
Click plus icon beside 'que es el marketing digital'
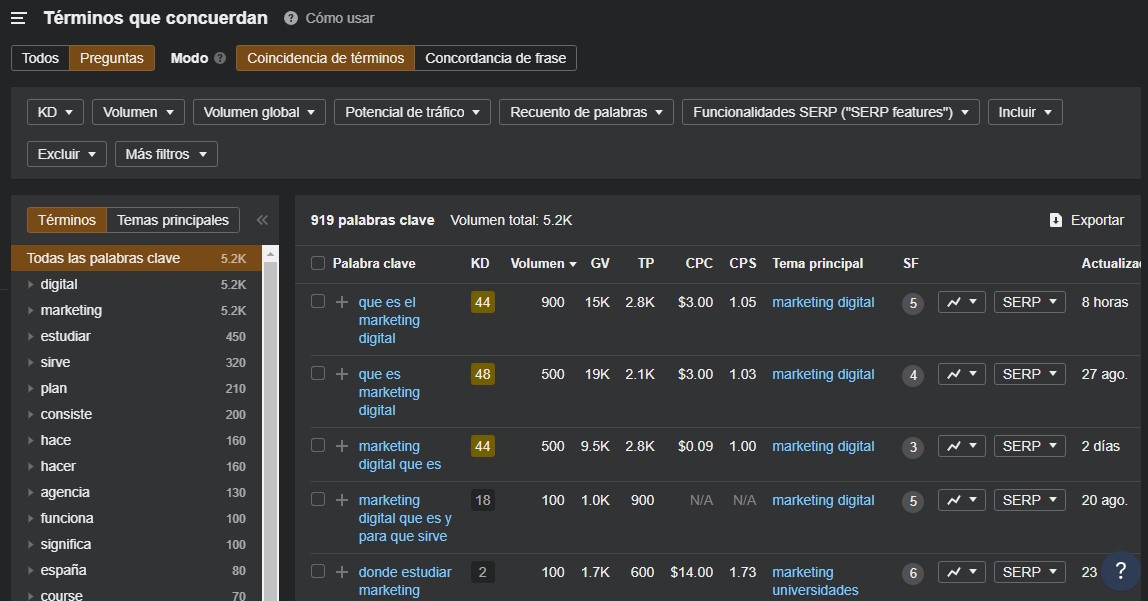coord(342,302)
